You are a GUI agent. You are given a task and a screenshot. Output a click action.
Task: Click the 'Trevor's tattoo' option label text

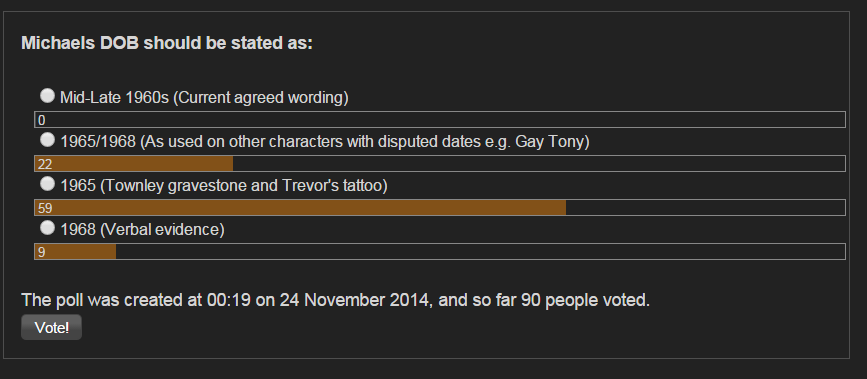tap(224, 186)
